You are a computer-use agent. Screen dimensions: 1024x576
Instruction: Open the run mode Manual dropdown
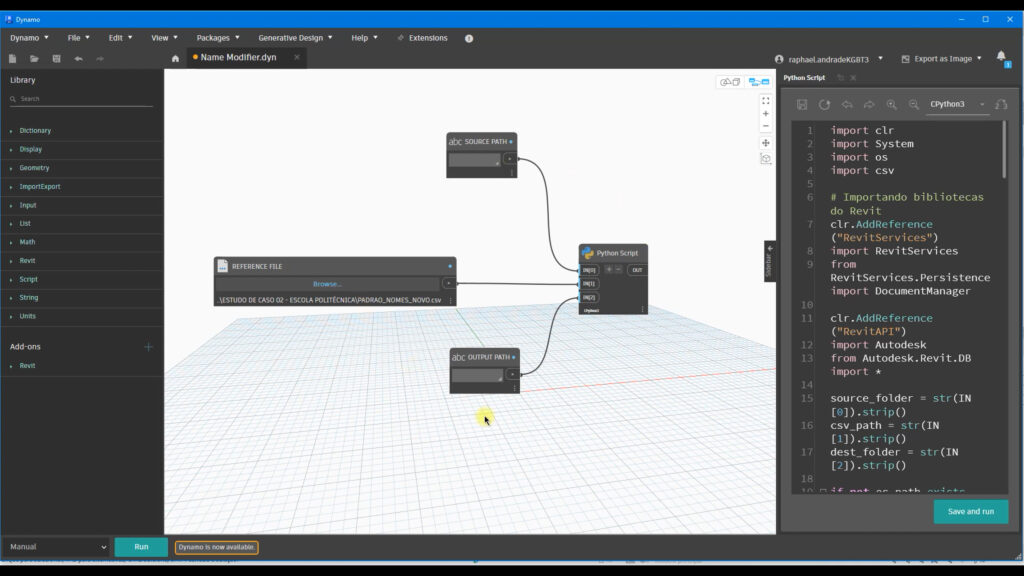[57, 547]
